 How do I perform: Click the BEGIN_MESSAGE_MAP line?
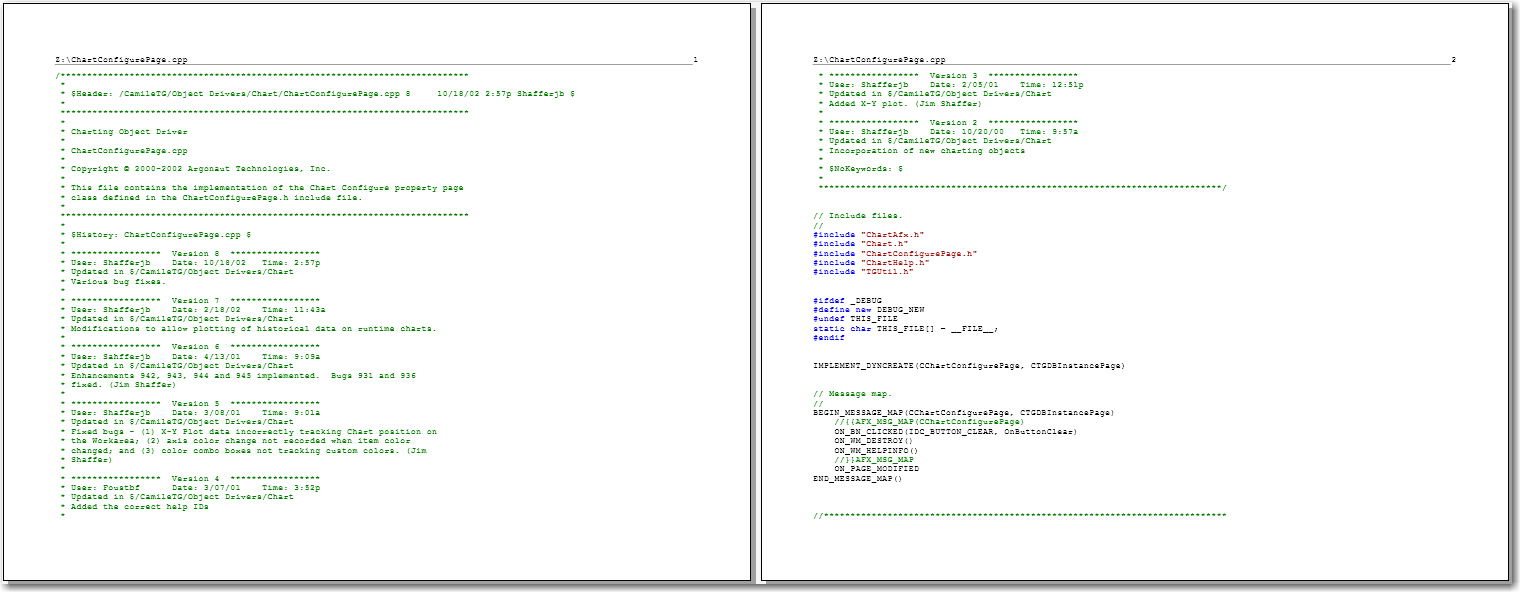(x=963, y=413)
